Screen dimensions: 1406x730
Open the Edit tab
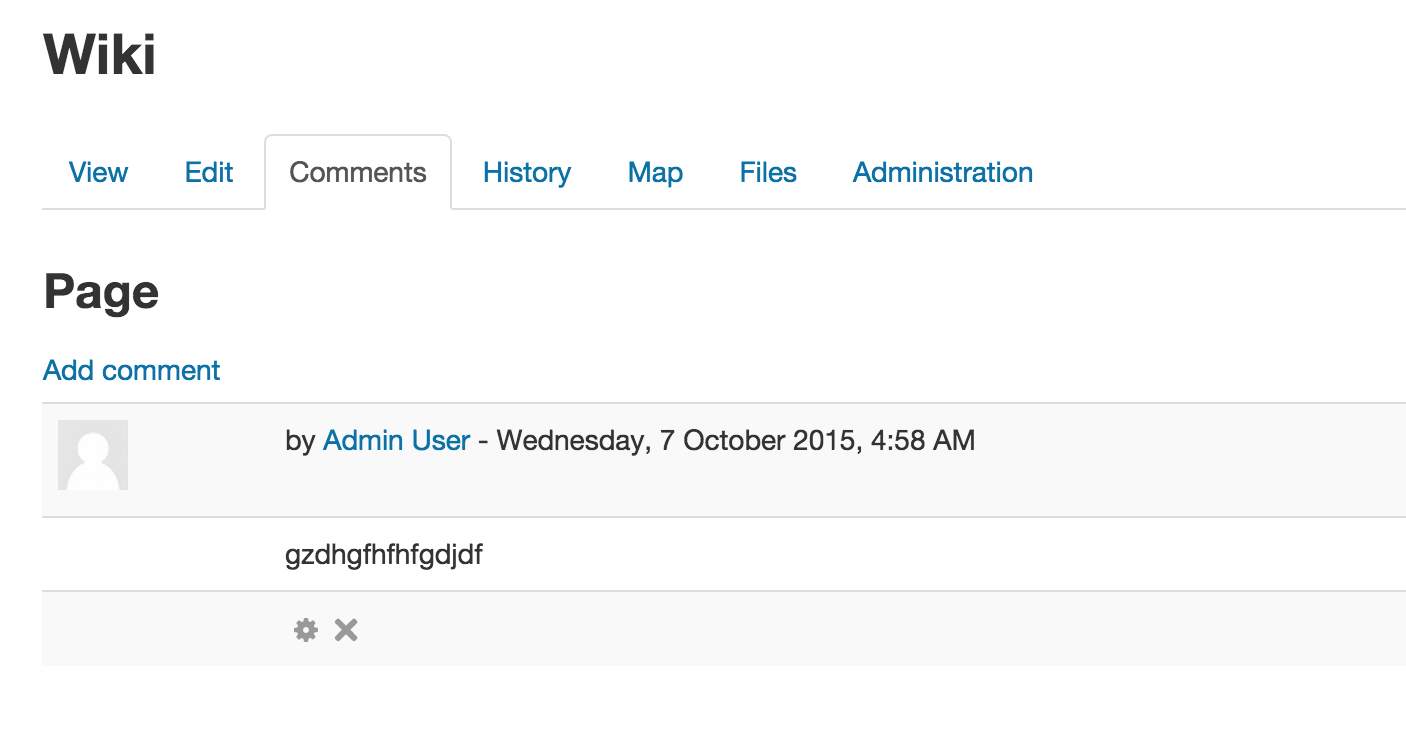(209, 172)
